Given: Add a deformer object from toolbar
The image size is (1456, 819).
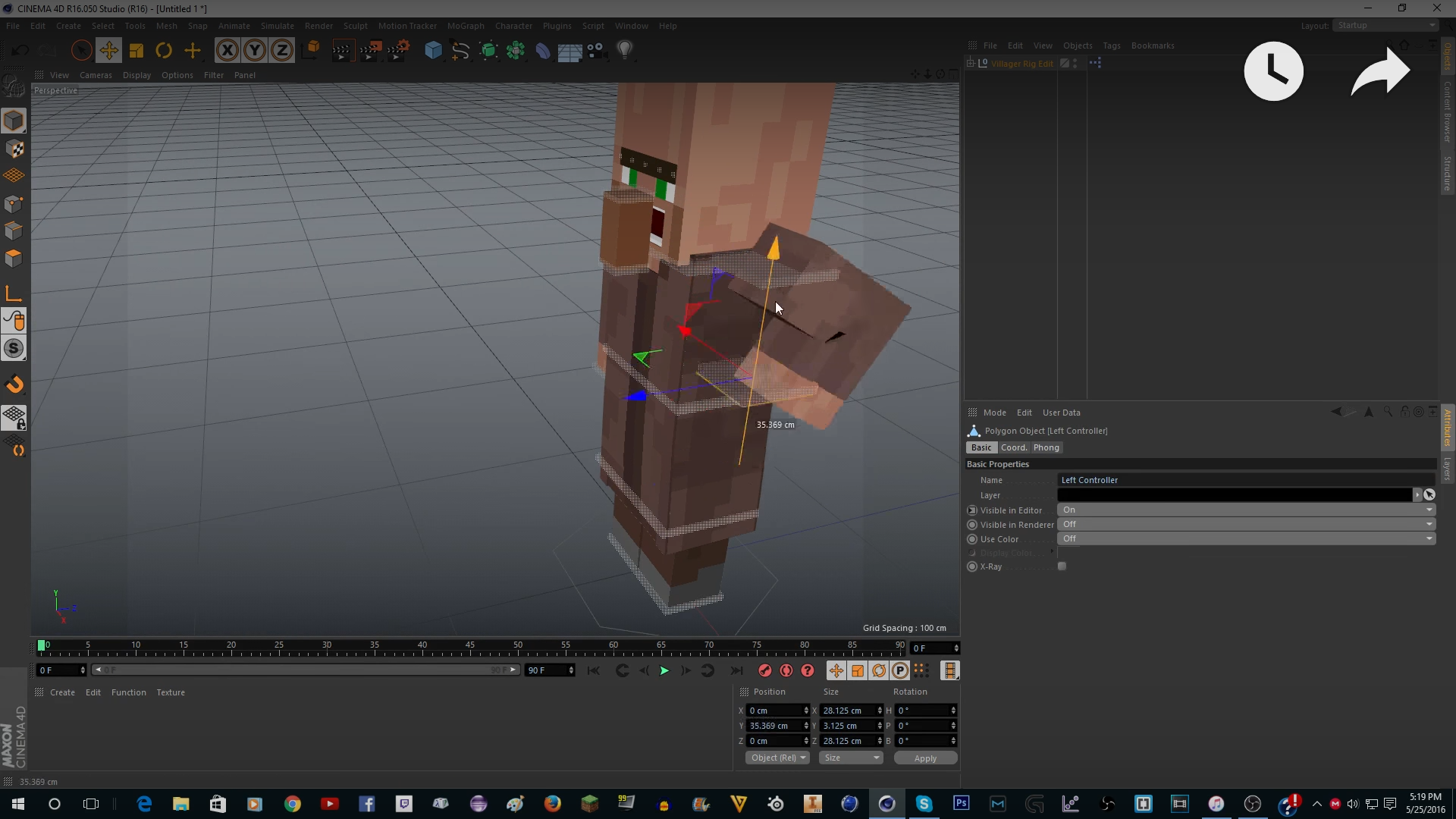Looking at the screenshot, I should tap(543, 51).
